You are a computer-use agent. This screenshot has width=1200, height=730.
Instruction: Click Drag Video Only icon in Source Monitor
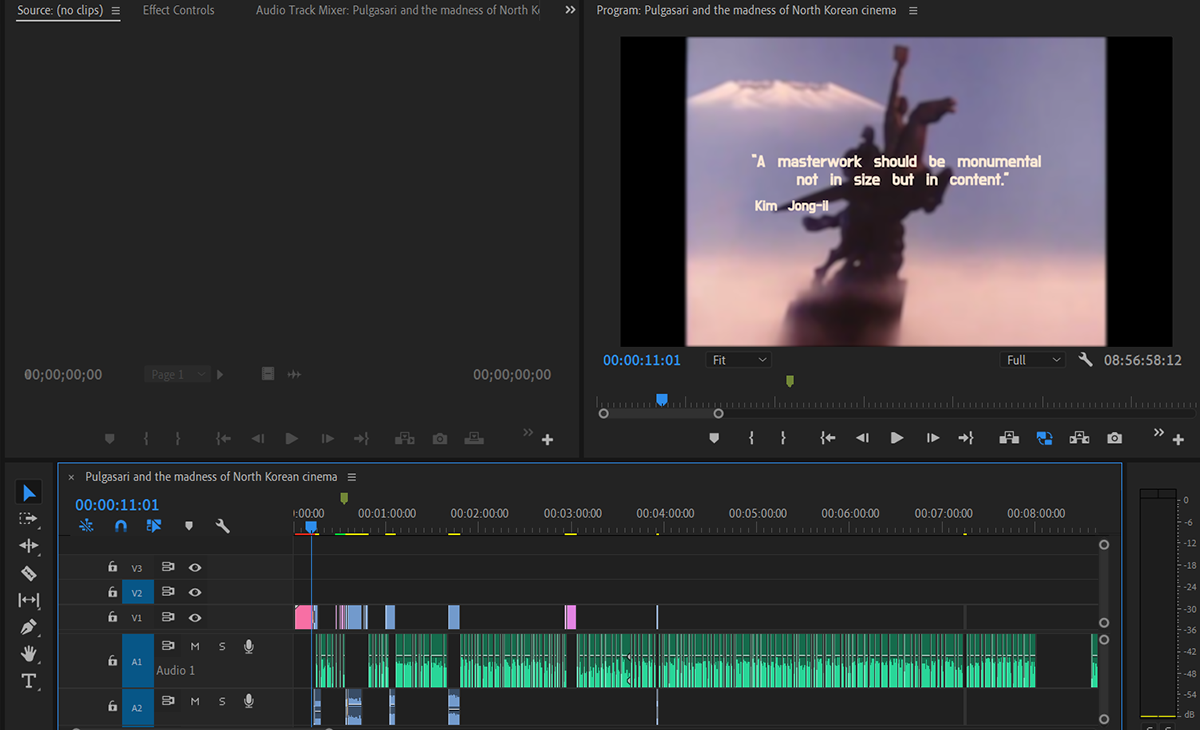[x=268, y=374]
